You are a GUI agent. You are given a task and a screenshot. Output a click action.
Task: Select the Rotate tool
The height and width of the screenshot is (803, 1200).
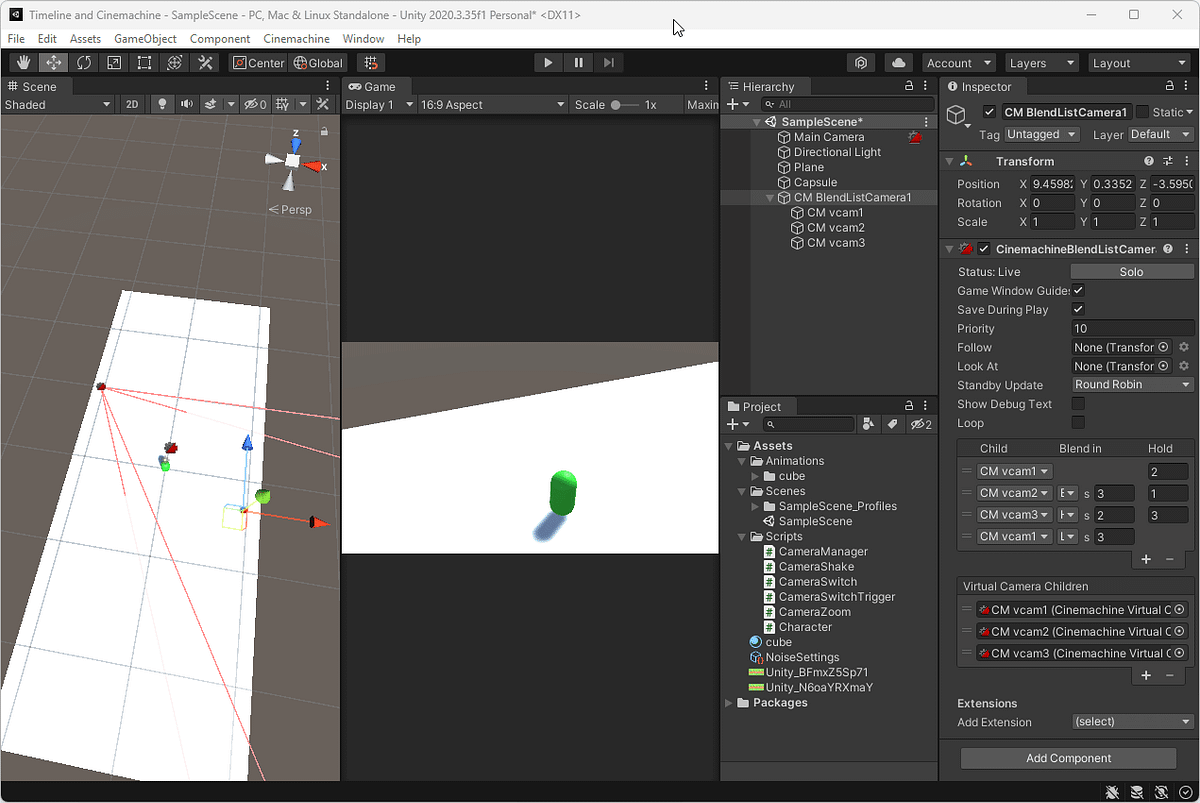point(84,62)
